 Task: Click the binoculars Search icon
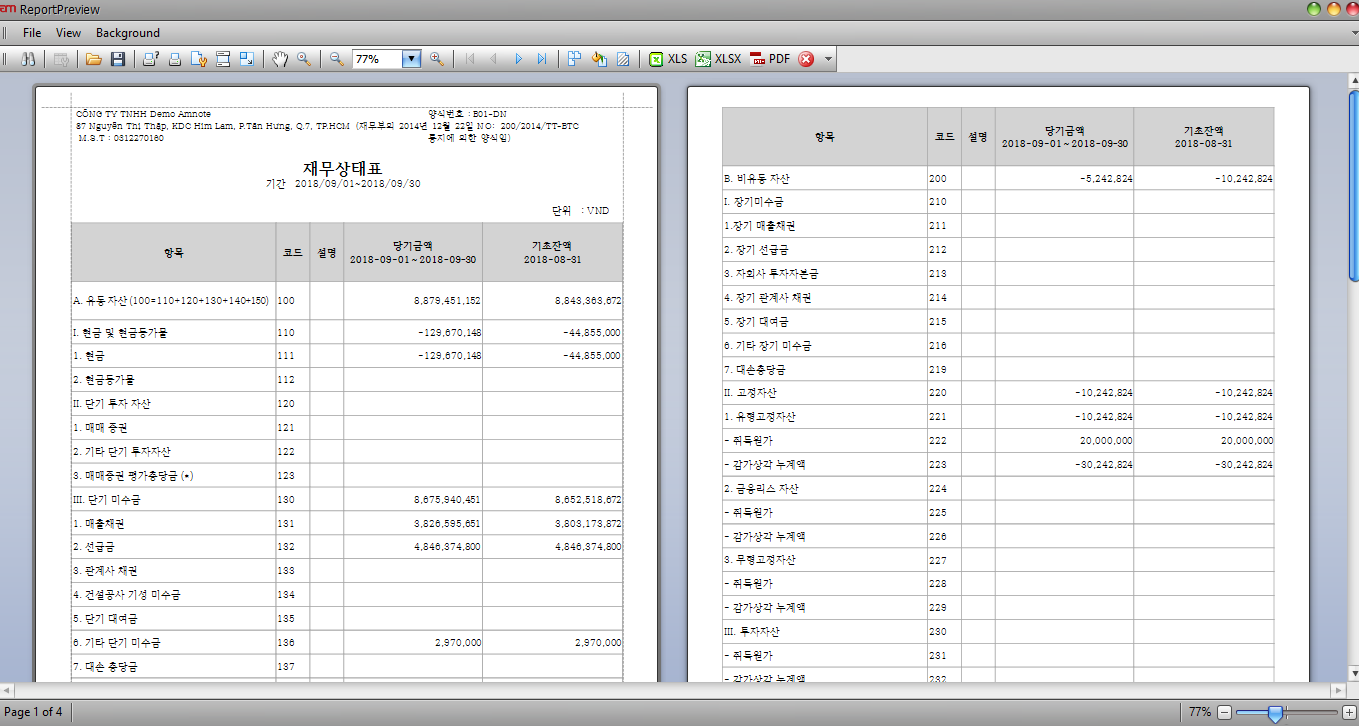coord(28,59)
